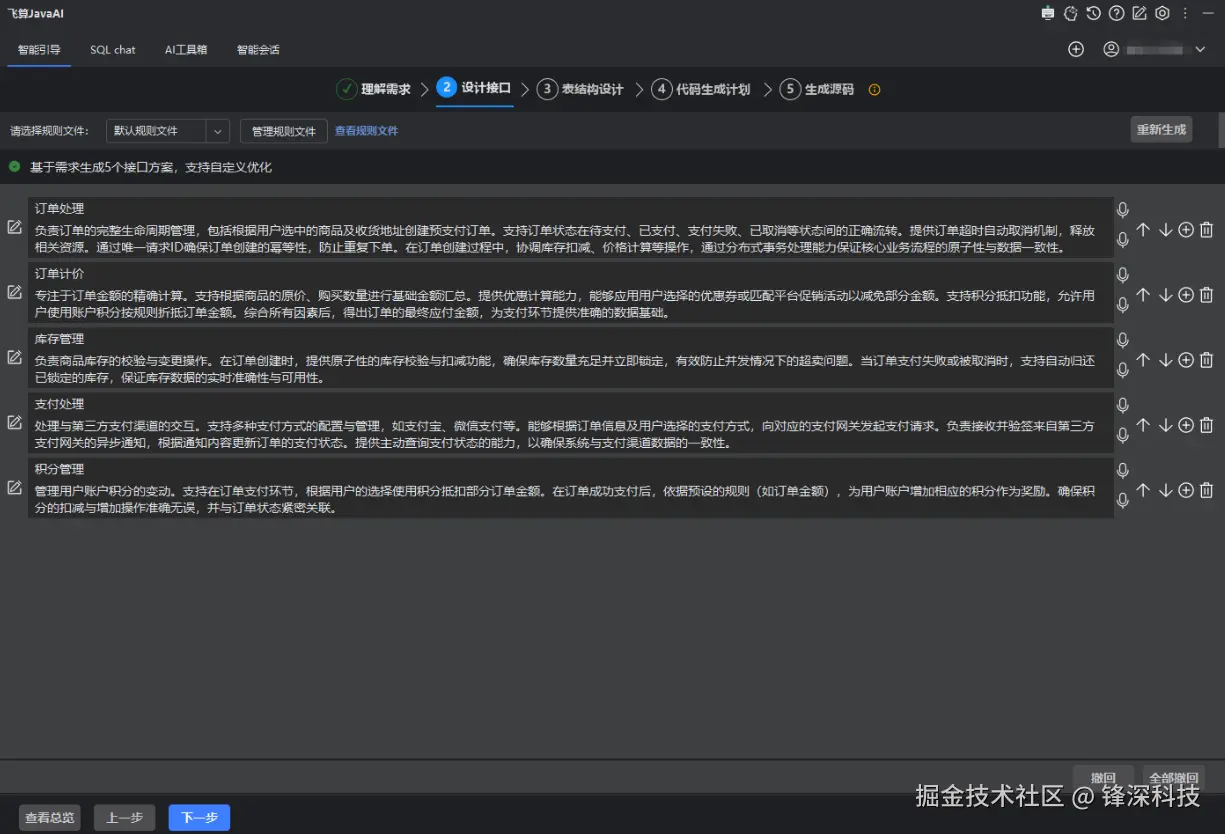Image resolution: width=1225 pixels, height=834 pixels.
Task: Switch to the 智能引导 tab
Action: 39,49
